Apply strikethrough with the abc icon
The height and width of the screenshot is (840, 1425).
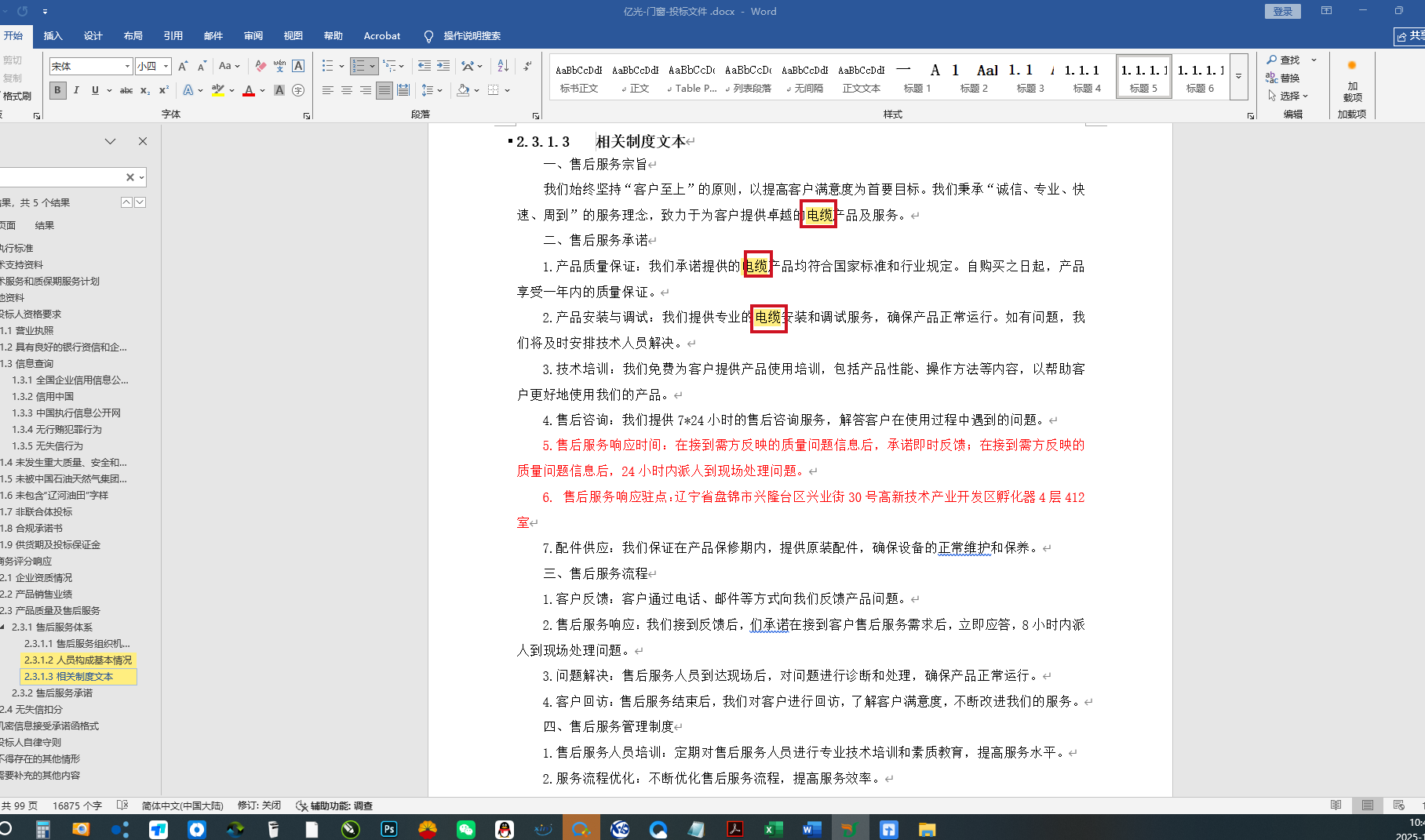click(x=126, y=91)
